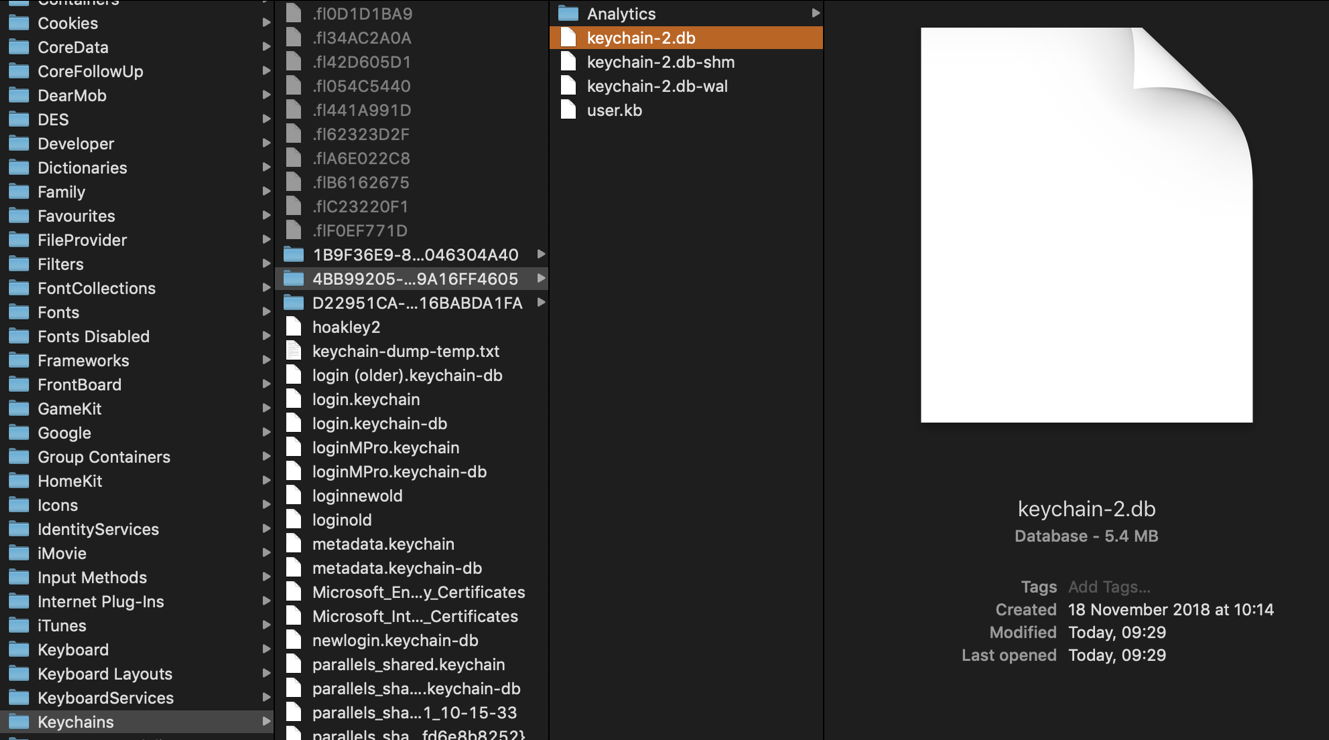Click the hoakley2 file icon
1329x740 pixels.
293,327
